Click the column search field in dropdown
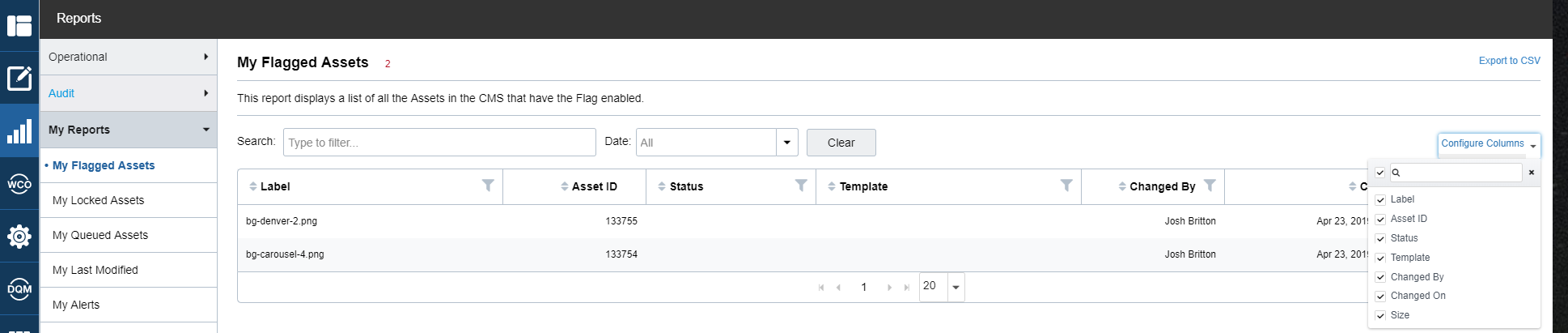The width and height of the screenshot is (1568, 333). click(x=1456, y=173)
